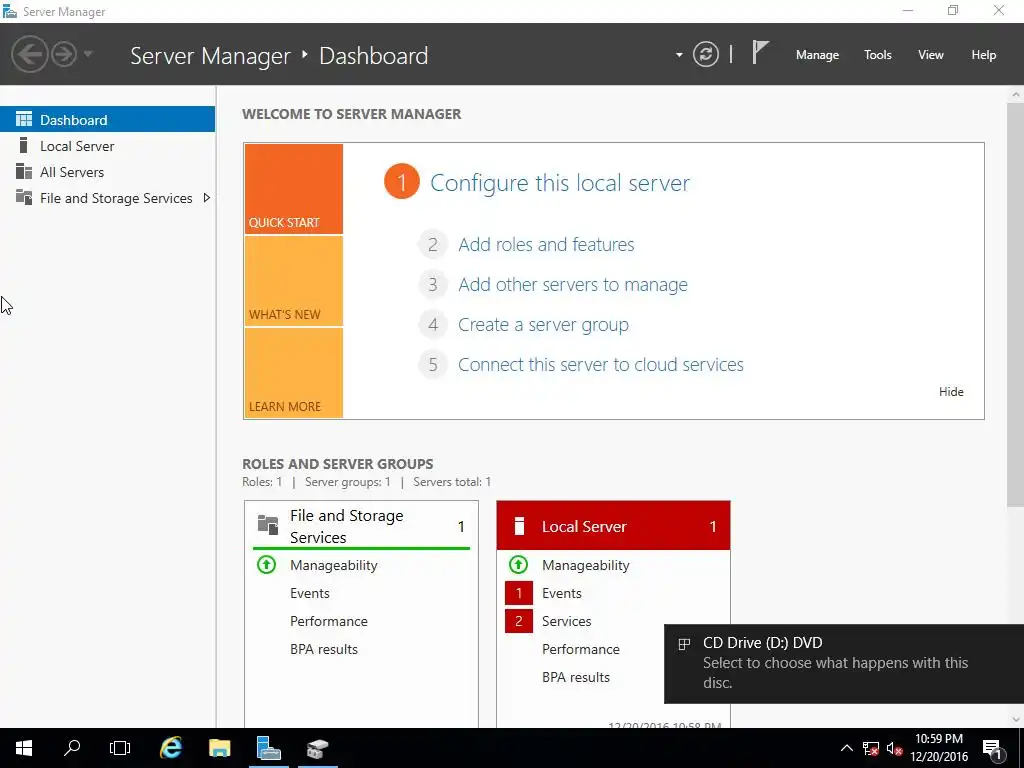Click Add roles and features link

(546, 244)
